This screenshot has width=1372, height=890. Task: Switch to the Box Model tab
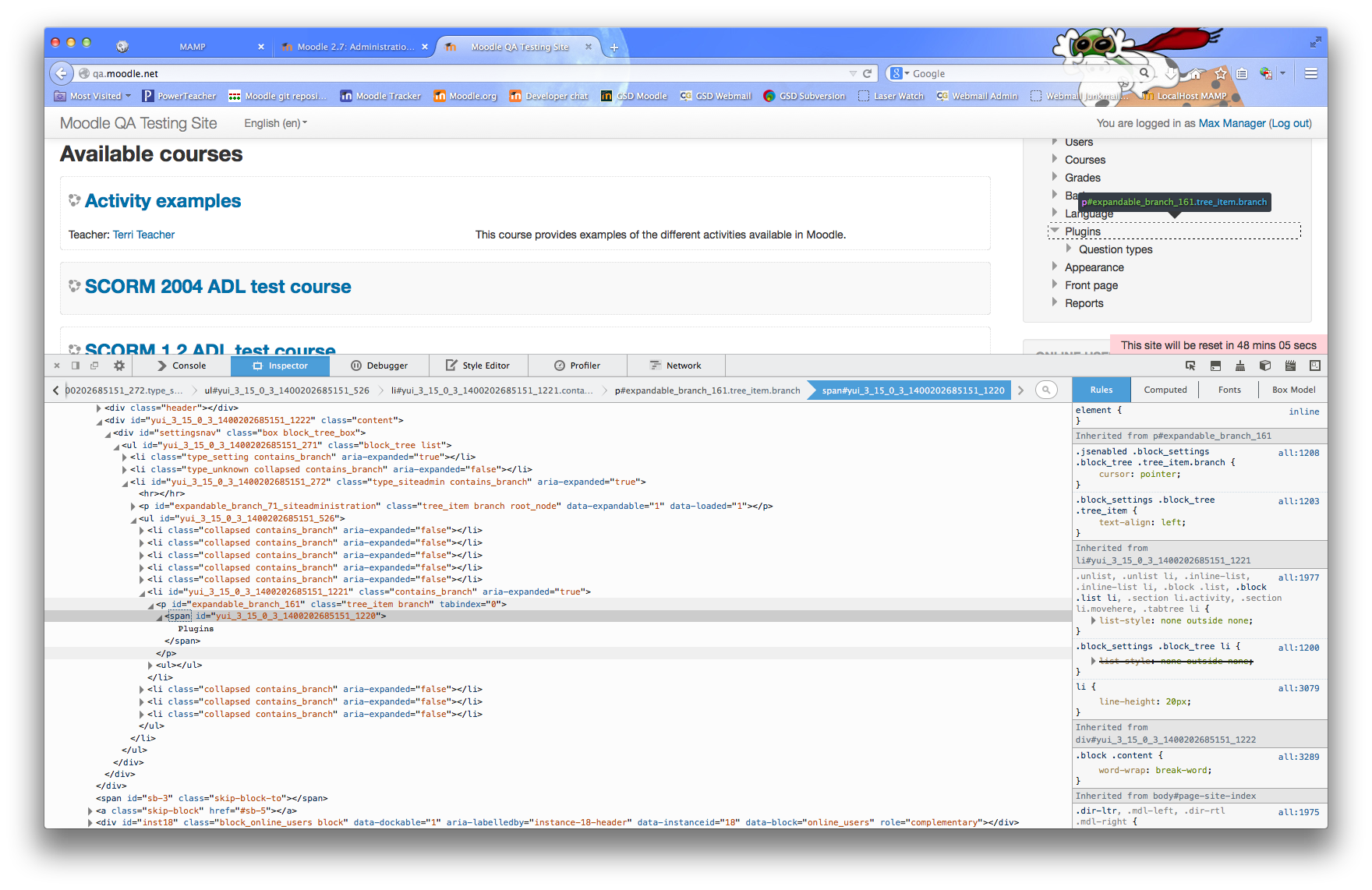point(1293,390)
